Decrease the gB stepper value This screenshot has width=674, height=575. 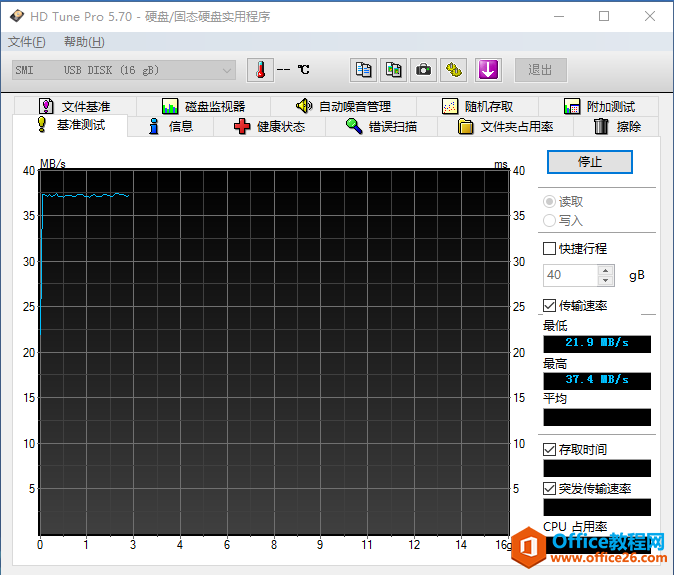tap(606, 281)
